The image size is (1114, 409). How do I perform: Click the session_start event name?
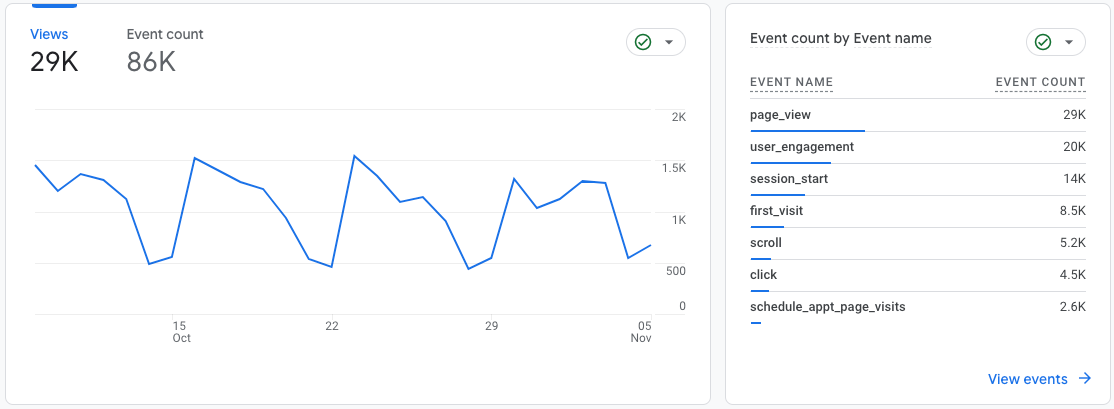(789, 179)
